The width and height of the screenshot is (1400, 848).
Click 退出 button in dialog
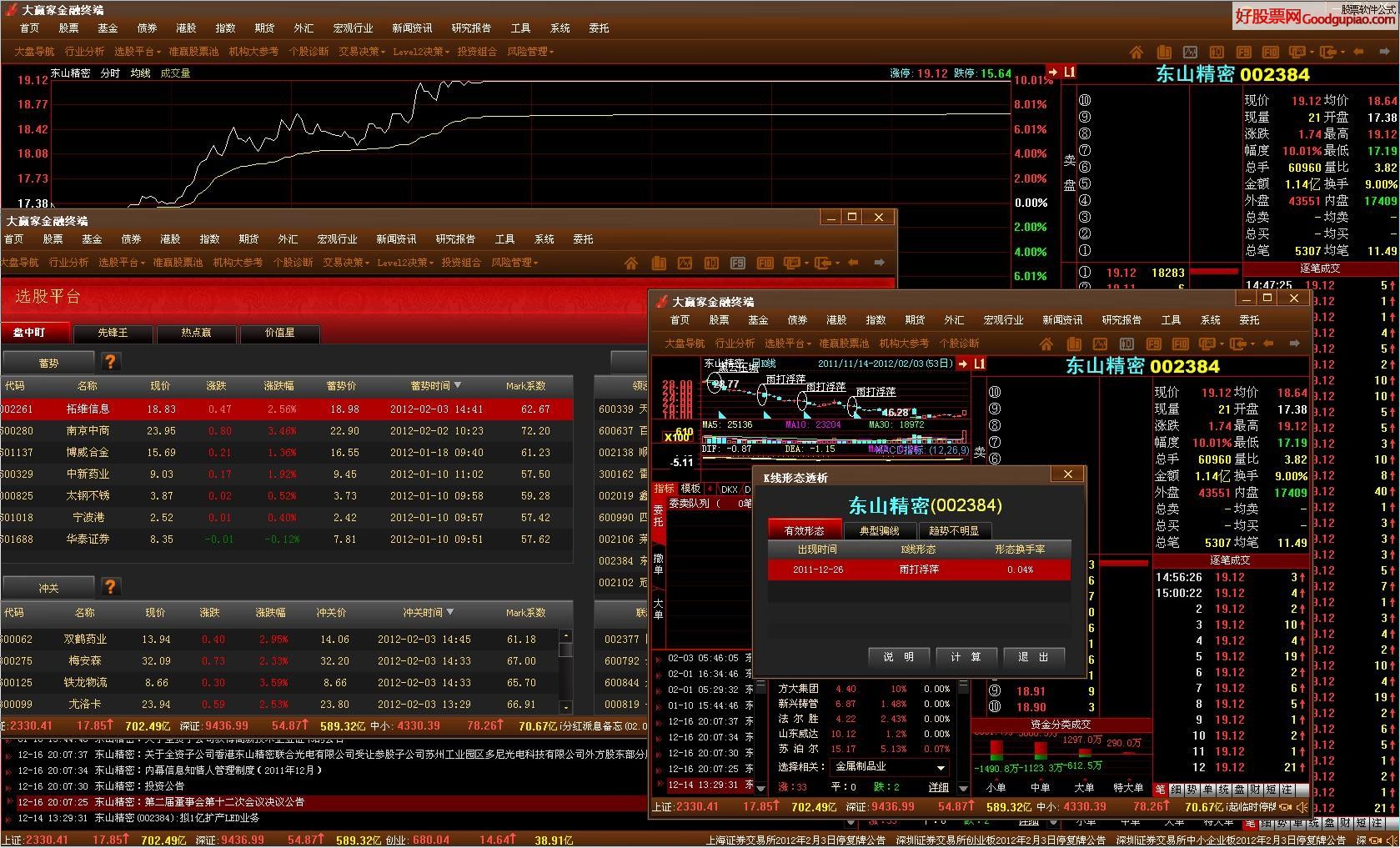[1033, 657]
